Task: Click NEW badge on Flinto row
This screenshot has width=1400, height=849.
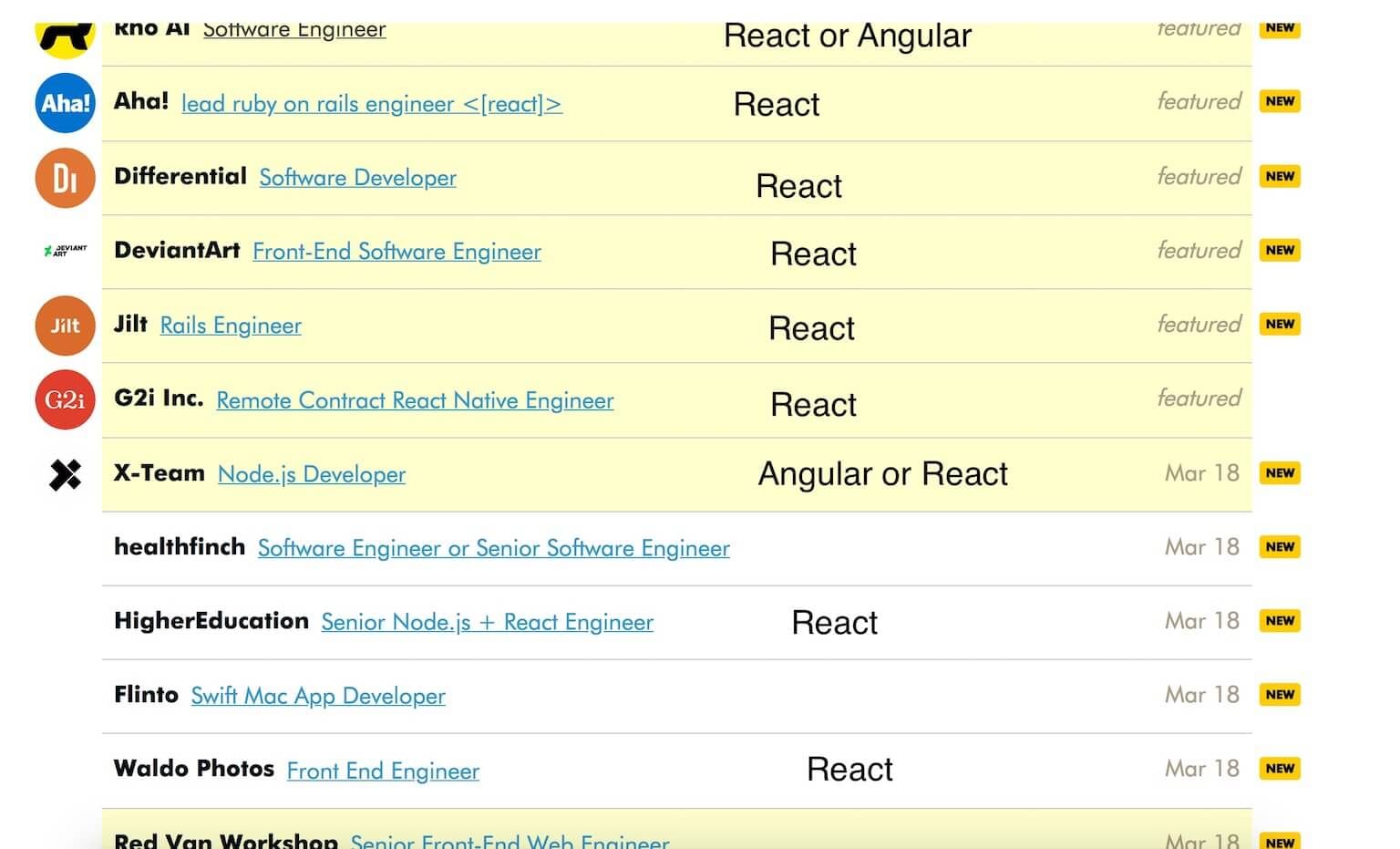Action: click(x=1280, y=694)
